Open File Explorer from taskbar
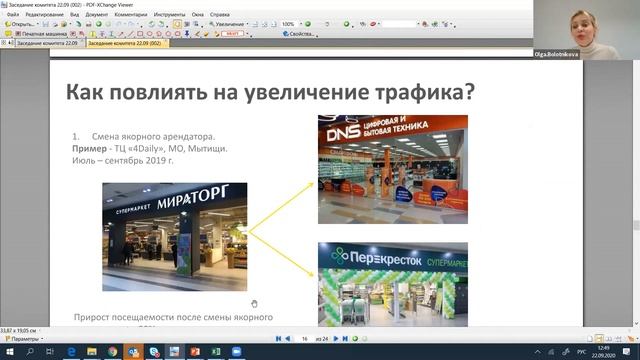 click(92, 351)
